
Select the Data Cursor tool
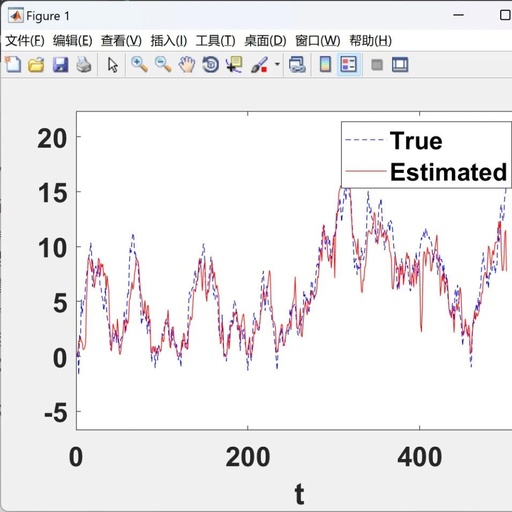234,65
